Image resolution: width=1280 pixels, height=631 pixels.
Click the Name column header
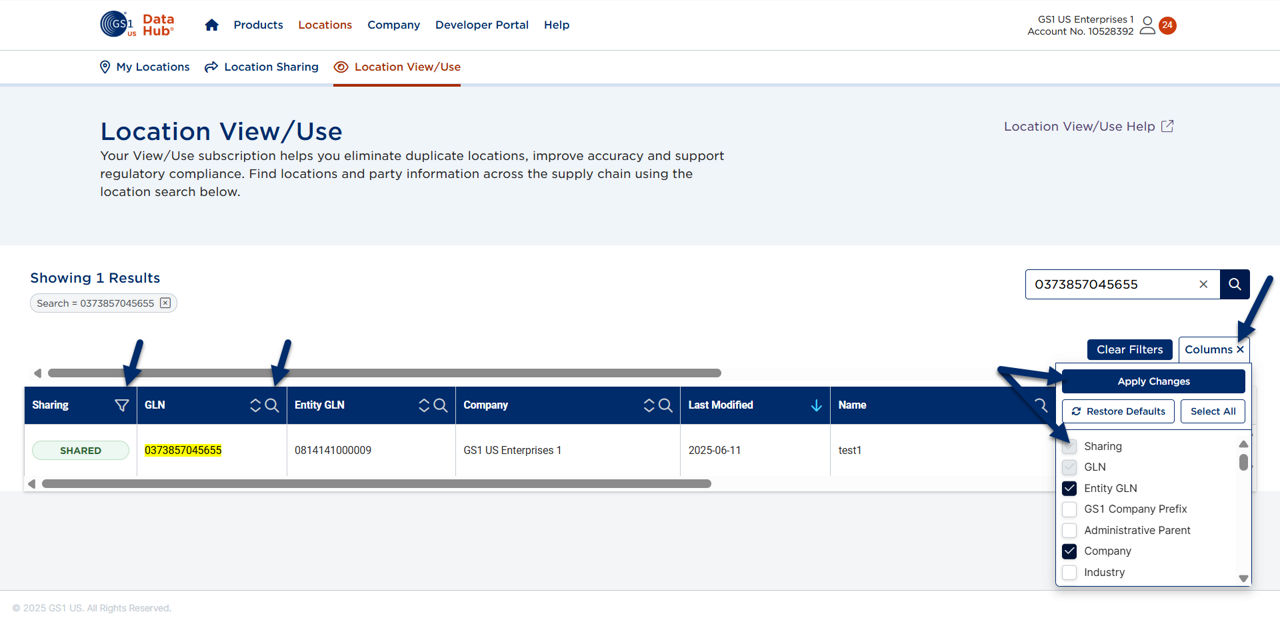pyautogui.click(x=852, y=405)
